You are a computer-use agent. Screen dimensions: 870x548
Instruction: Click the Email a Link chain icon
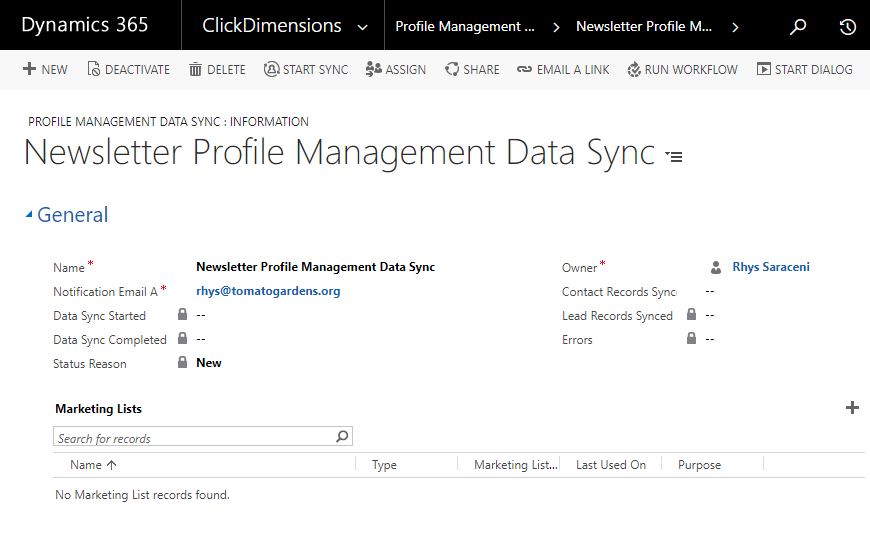pos(524,69)
